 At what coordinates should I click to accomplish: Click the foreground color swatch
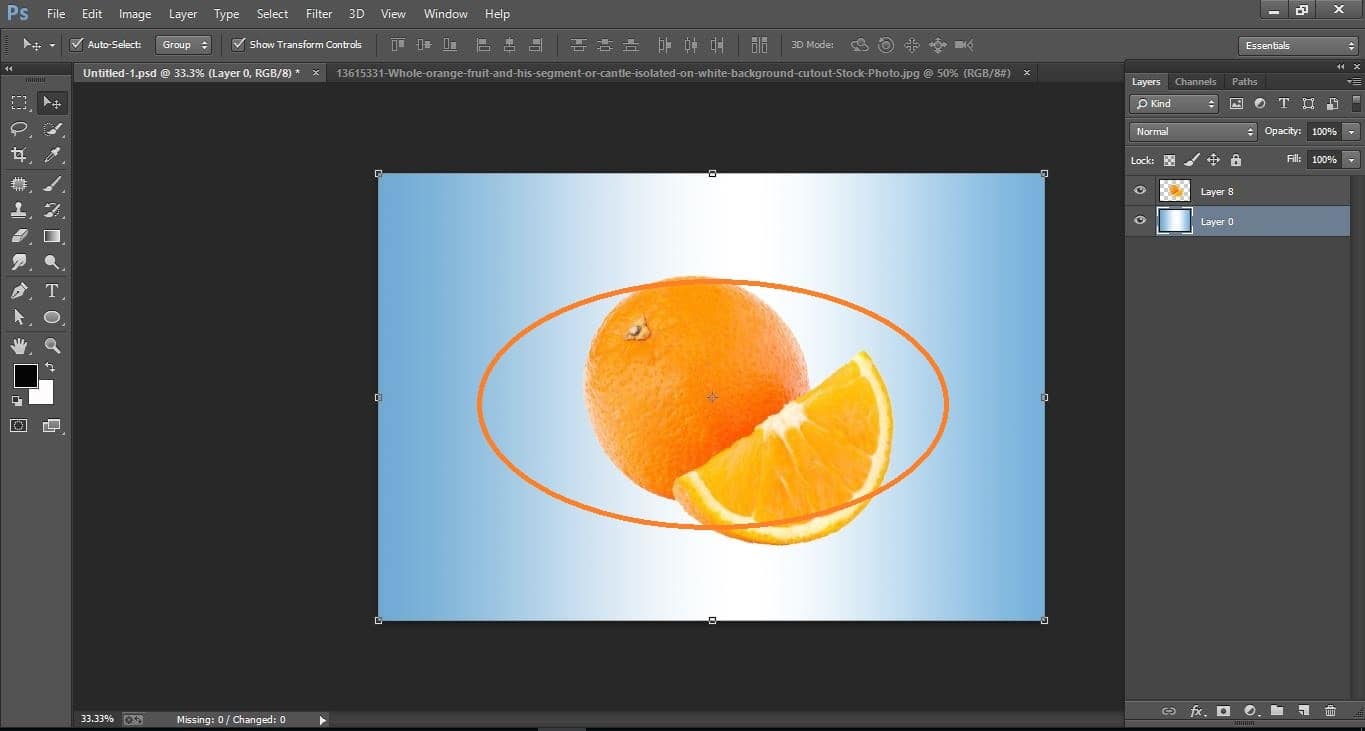tap(25, 377)
